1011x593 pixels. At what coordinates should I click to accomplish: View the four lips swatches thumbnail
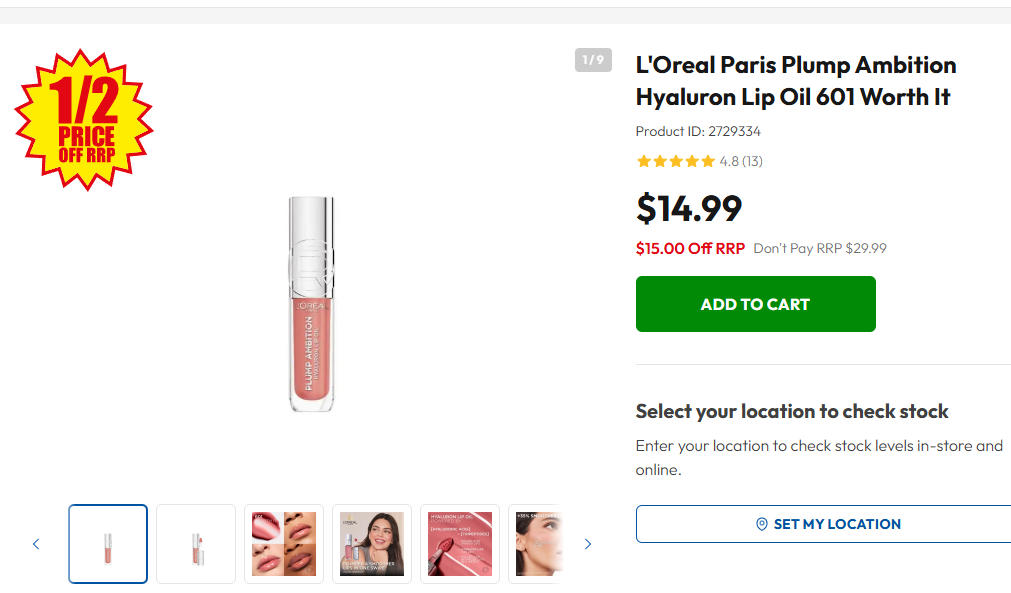click(x=284, y=544)
